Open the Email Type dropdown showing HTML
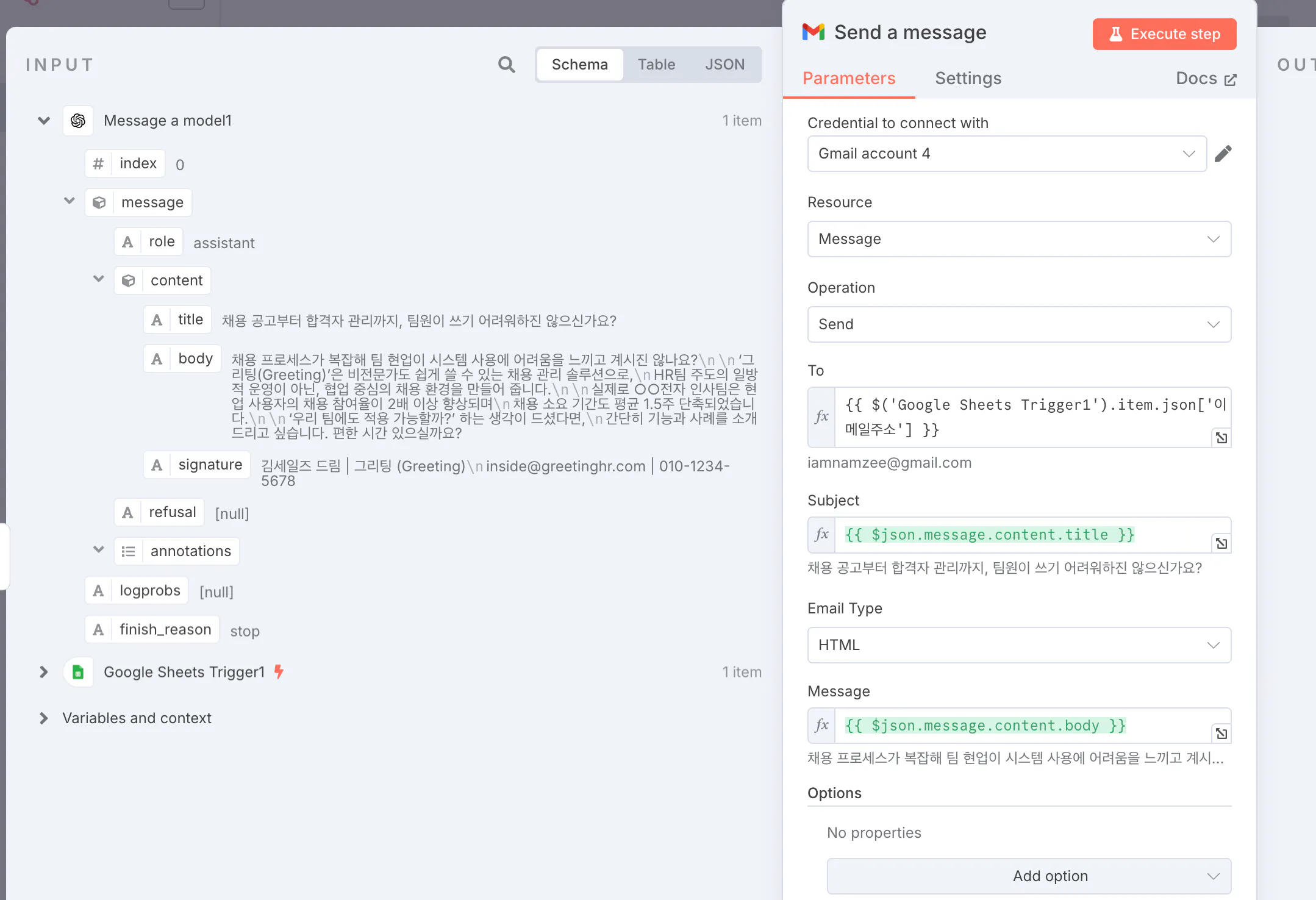 [1019, 645]
